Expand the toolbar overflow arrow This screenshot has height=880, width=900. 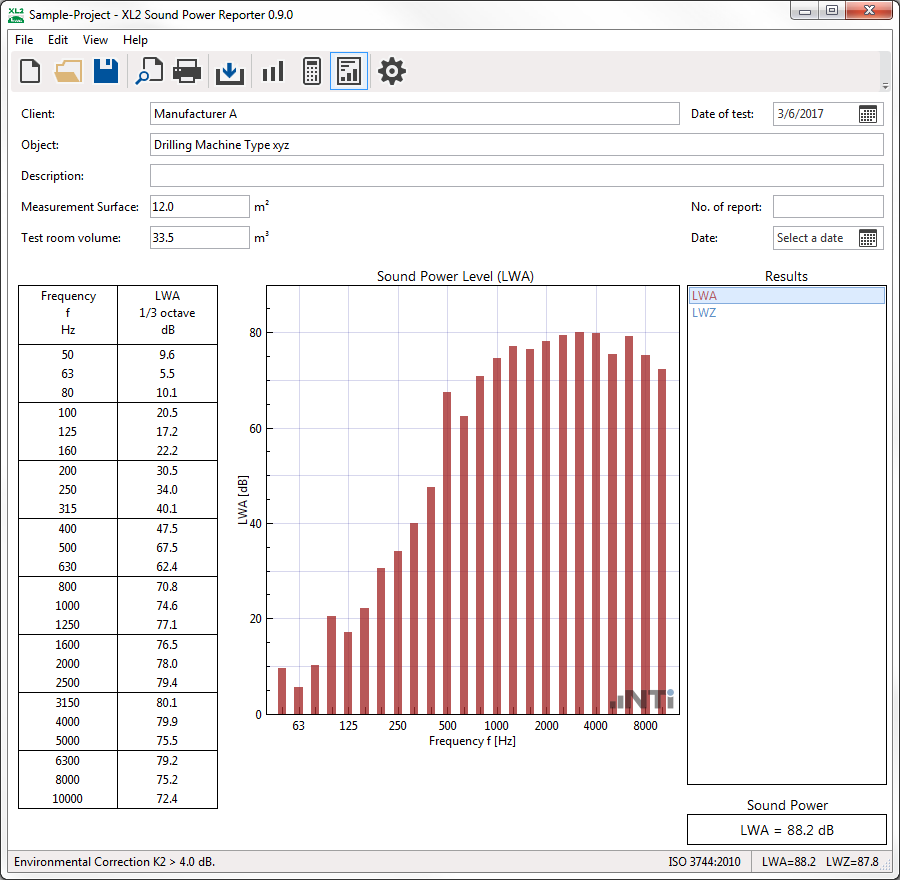884,86
